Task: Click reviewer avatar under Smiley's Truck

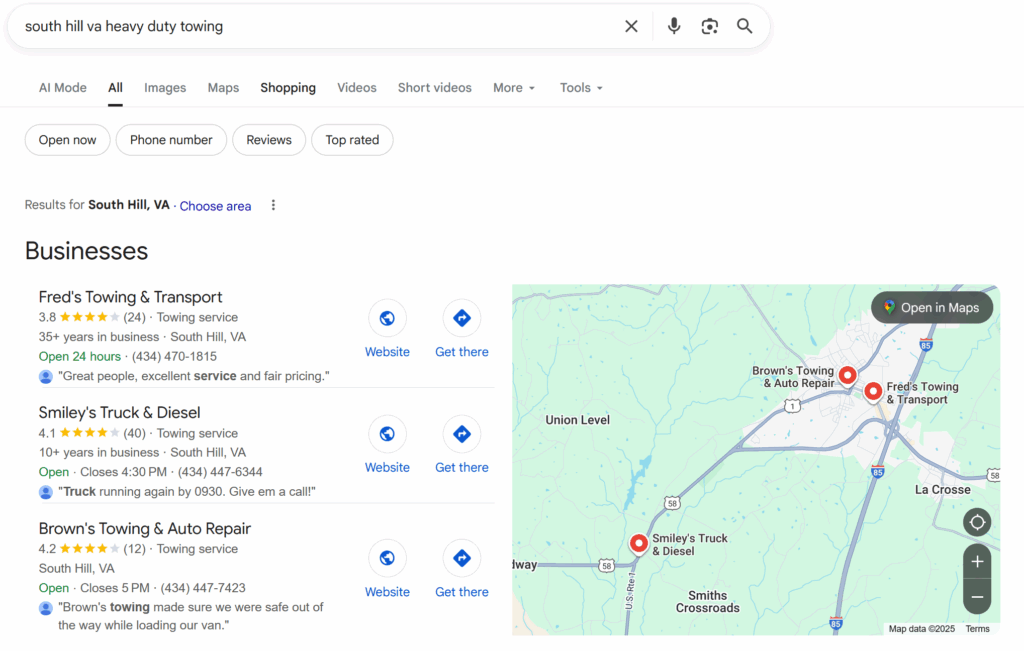Action: pyautogui.click(x=46, y=492)
